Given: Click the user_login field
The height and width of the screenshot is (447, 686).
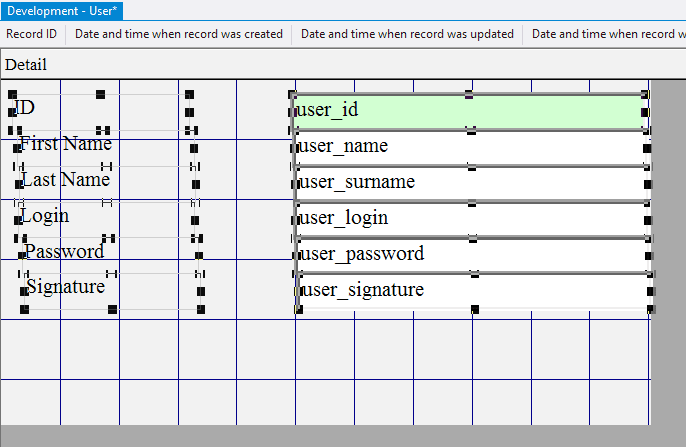Looking at the screenshot, I should pos(470,219).
